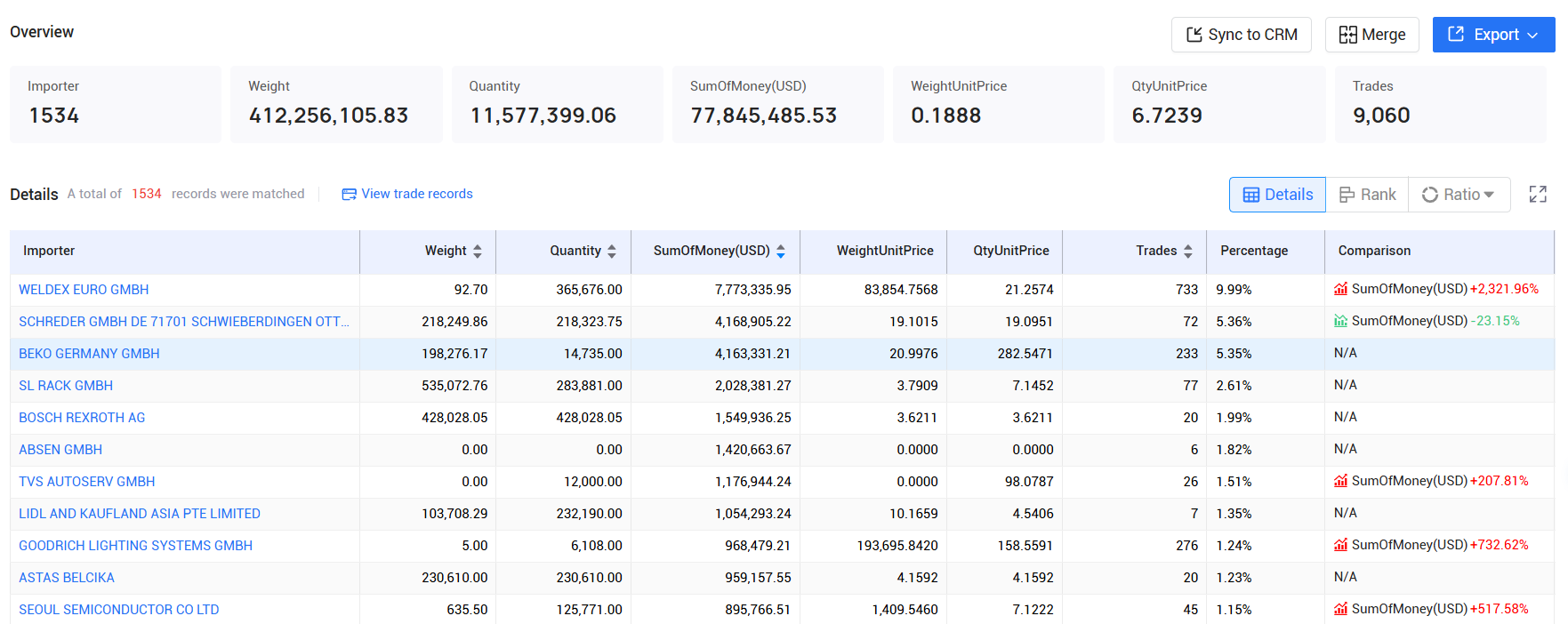Click the +2,321.96% comparison value

pos(1504,289)
